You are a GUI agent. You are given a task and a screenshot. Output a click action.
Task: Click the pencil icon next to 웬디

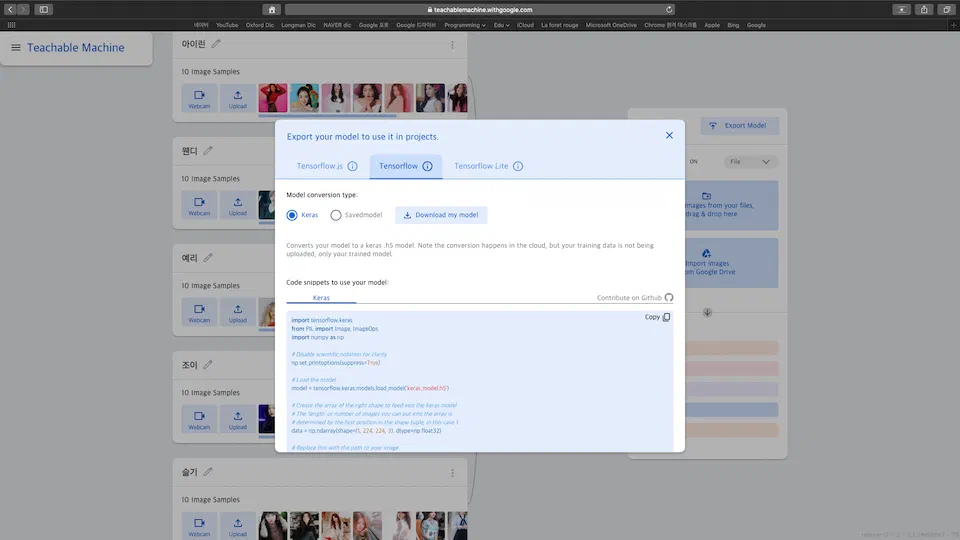coord(208,151)
